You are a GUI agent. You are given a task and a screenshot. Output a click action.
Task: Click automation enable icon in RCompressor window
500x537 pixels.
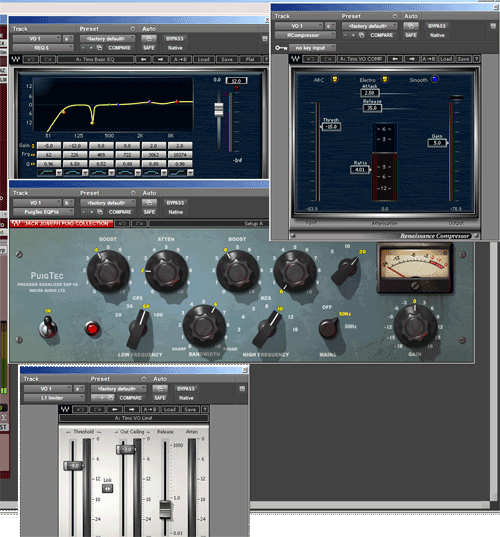click(x=411, y=26)
